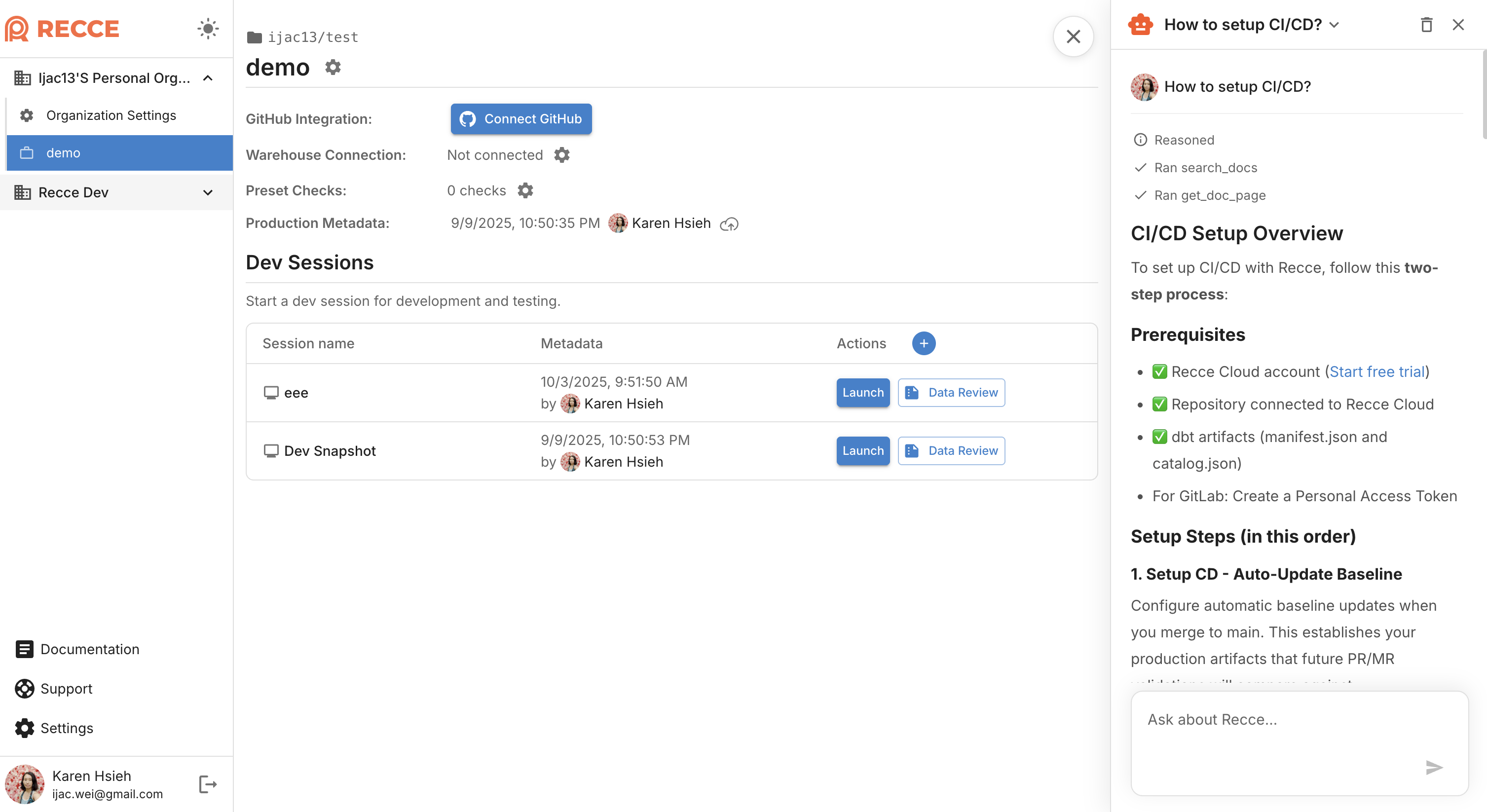Launch the eee dev session

tap(862, 393)
